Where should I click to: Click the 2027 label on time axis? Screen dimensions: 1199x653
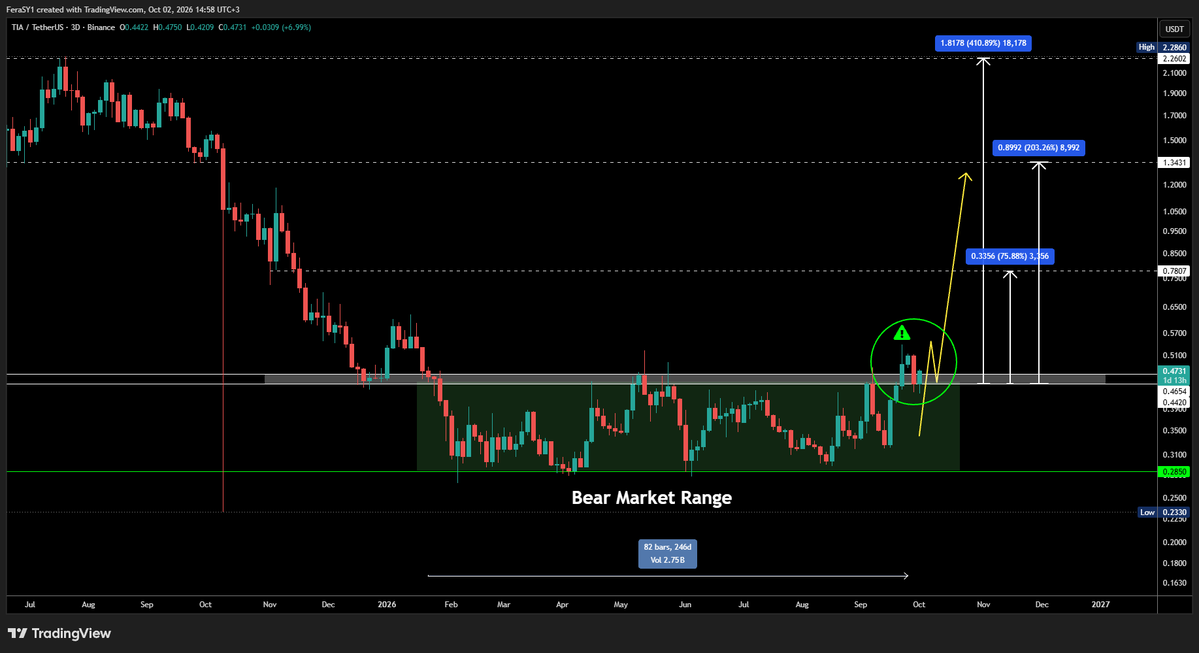[x=1100, y=604]
